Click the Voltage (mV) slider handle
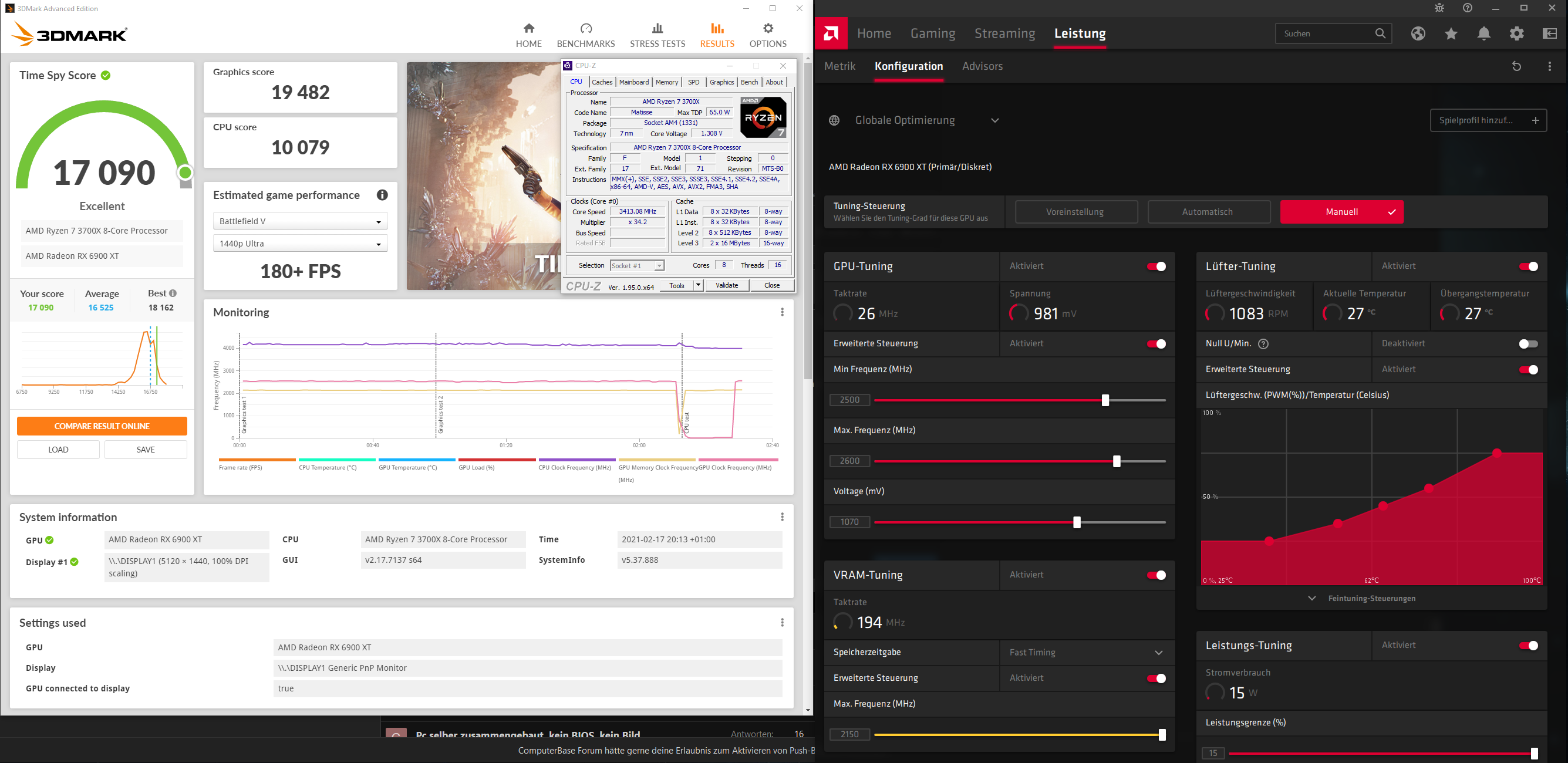Image resolution: width=1568 pixels, height=763 pixels. (1076, 522)
